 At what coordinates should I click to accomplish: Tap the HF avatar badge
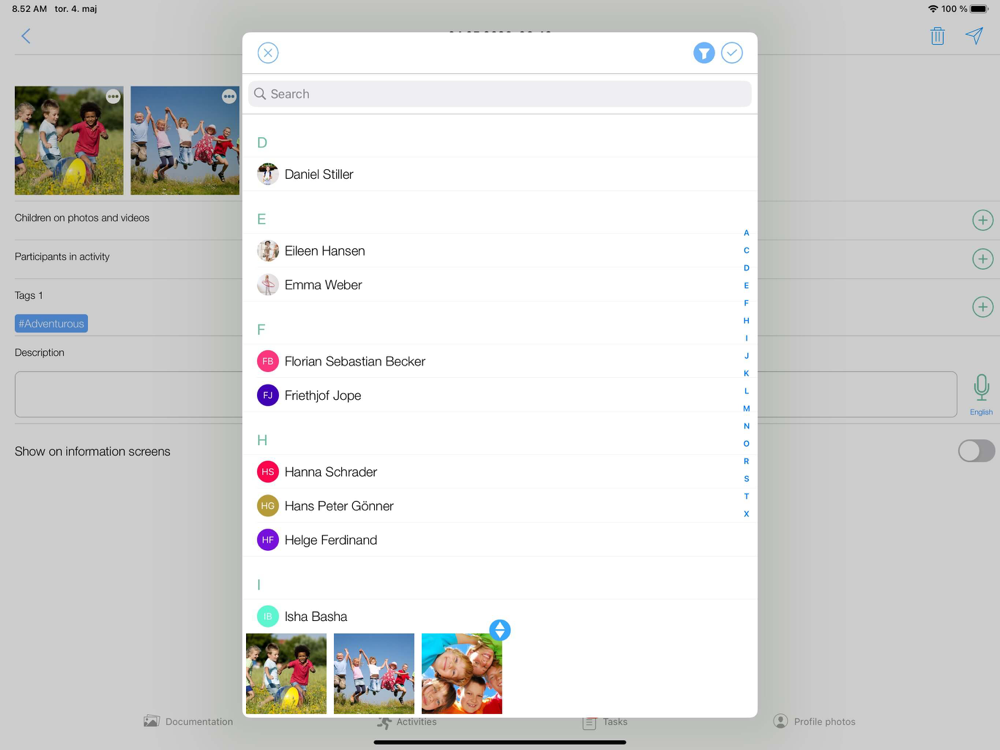point(268,540)
